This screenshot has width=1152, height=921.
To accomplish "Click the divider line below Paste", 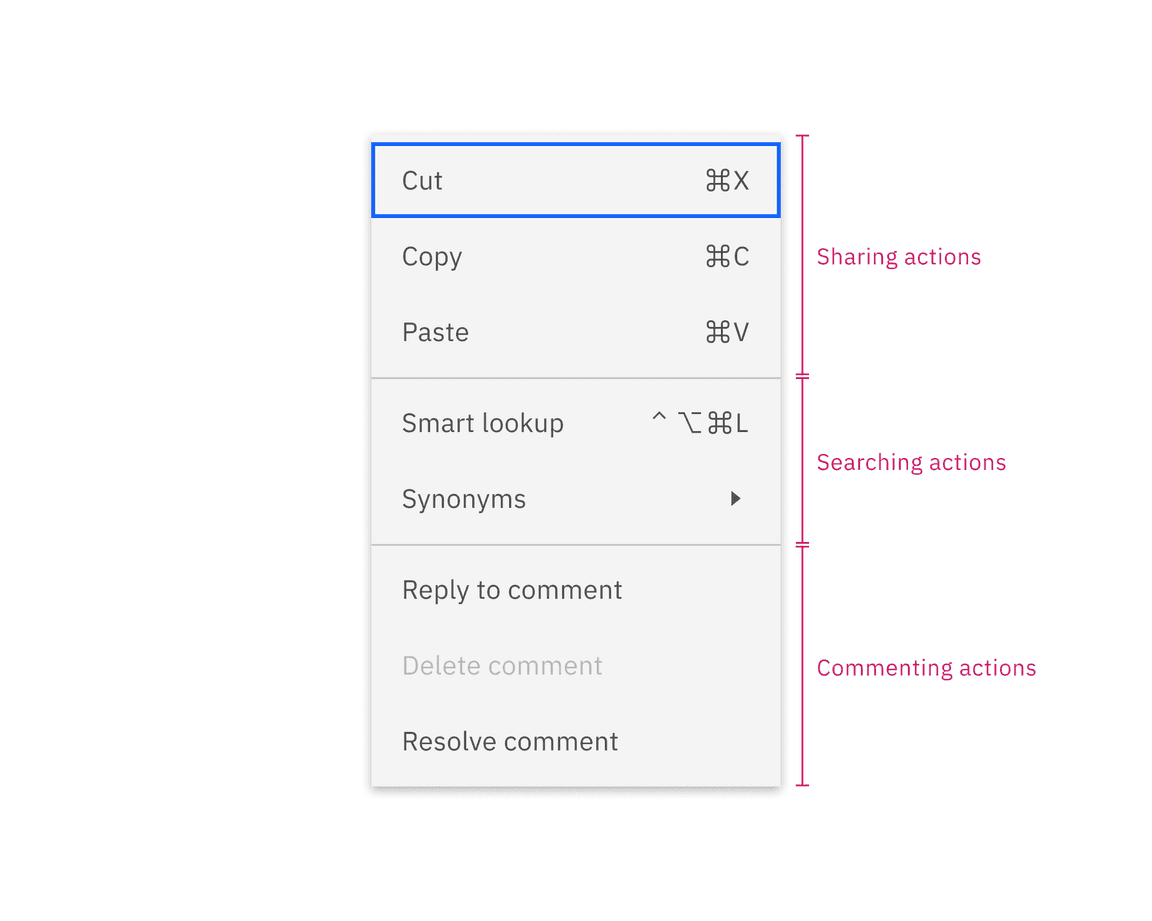I will (x=576, y=379).
